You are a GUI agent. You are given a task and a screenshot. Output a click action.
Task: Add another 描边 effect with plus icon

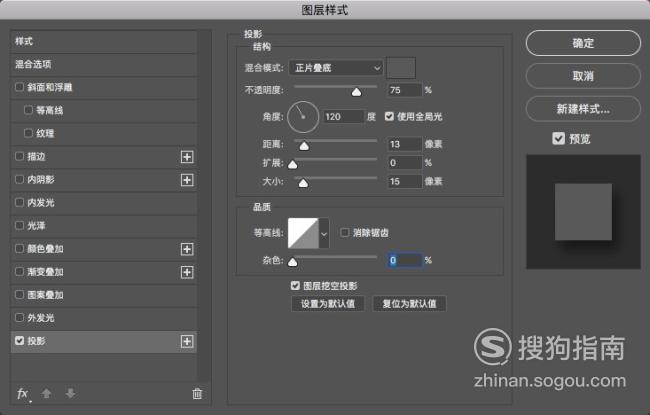tap(187, 157)
